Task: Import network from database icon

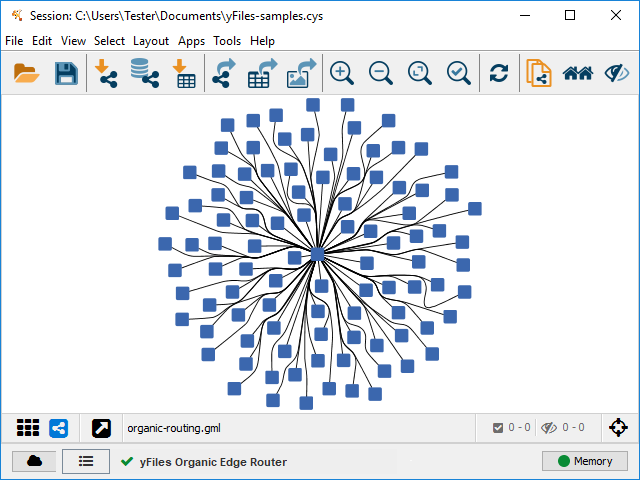Action: pos(145,73)
